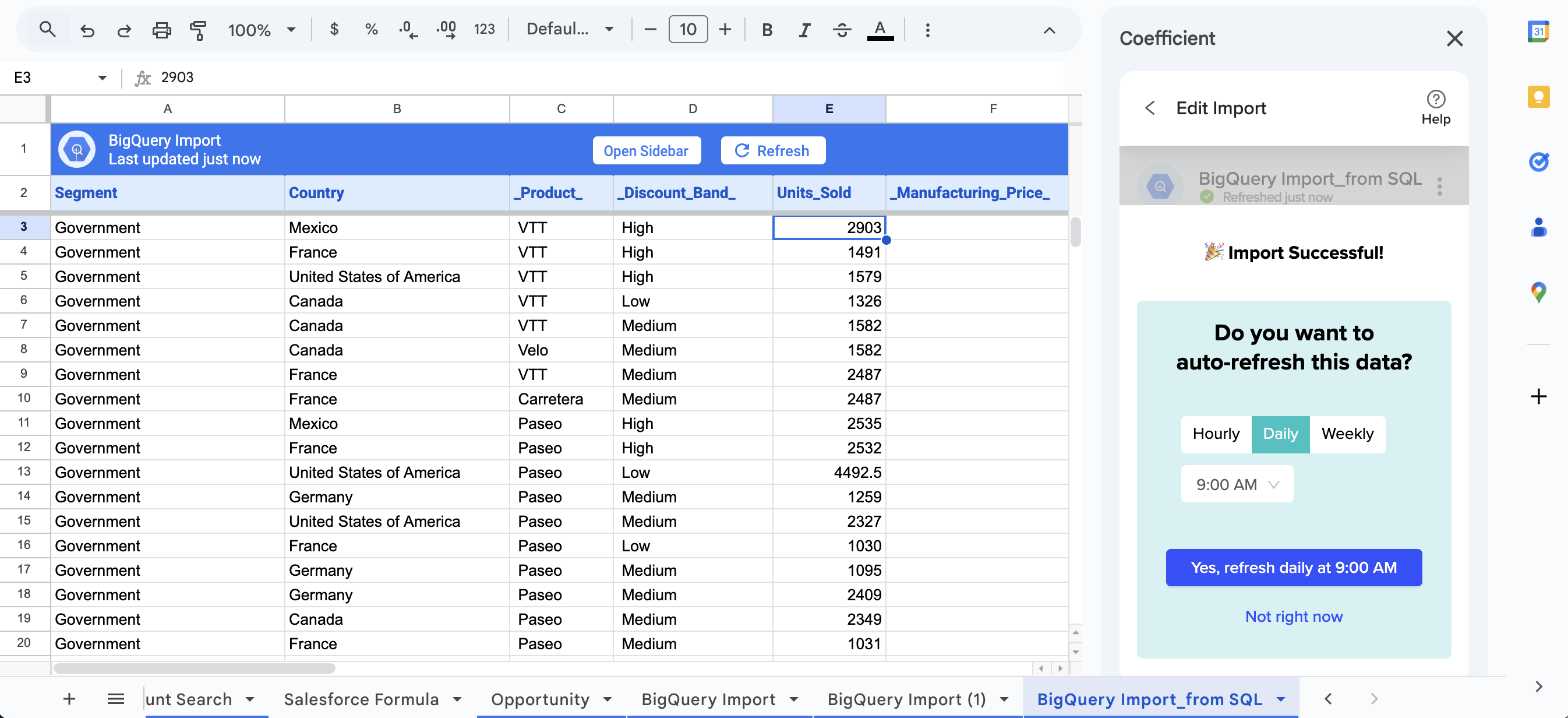Screen dimensions: 1568x718
Task: Click inside the formula bar
Action: pyautogui.click(x=426, y=78)
